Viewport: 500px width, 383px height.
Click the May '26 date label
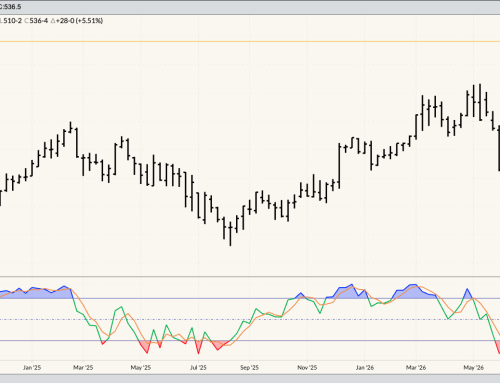[x=474, y=368]
